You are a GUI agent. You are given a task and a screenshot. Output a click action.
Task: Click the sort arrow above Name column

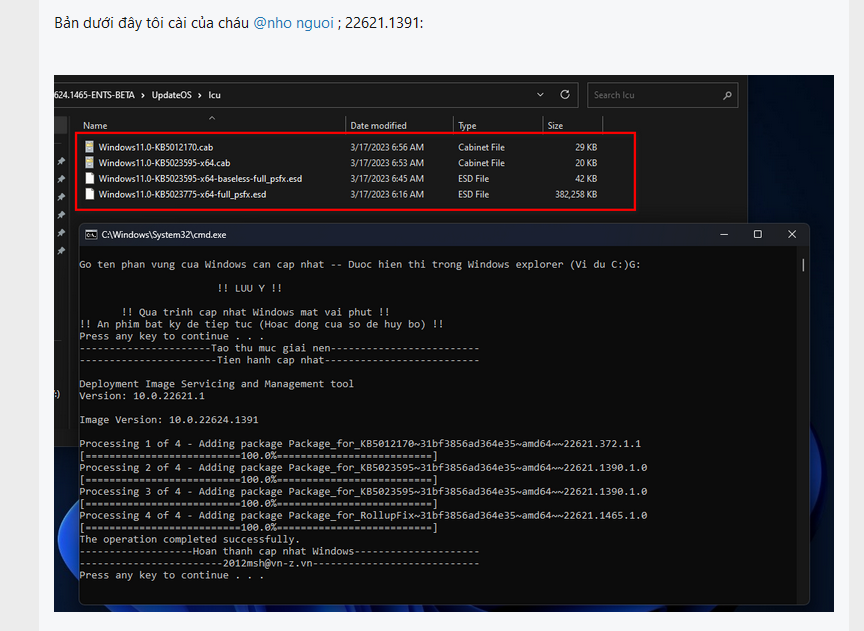(x=212, y=118)
